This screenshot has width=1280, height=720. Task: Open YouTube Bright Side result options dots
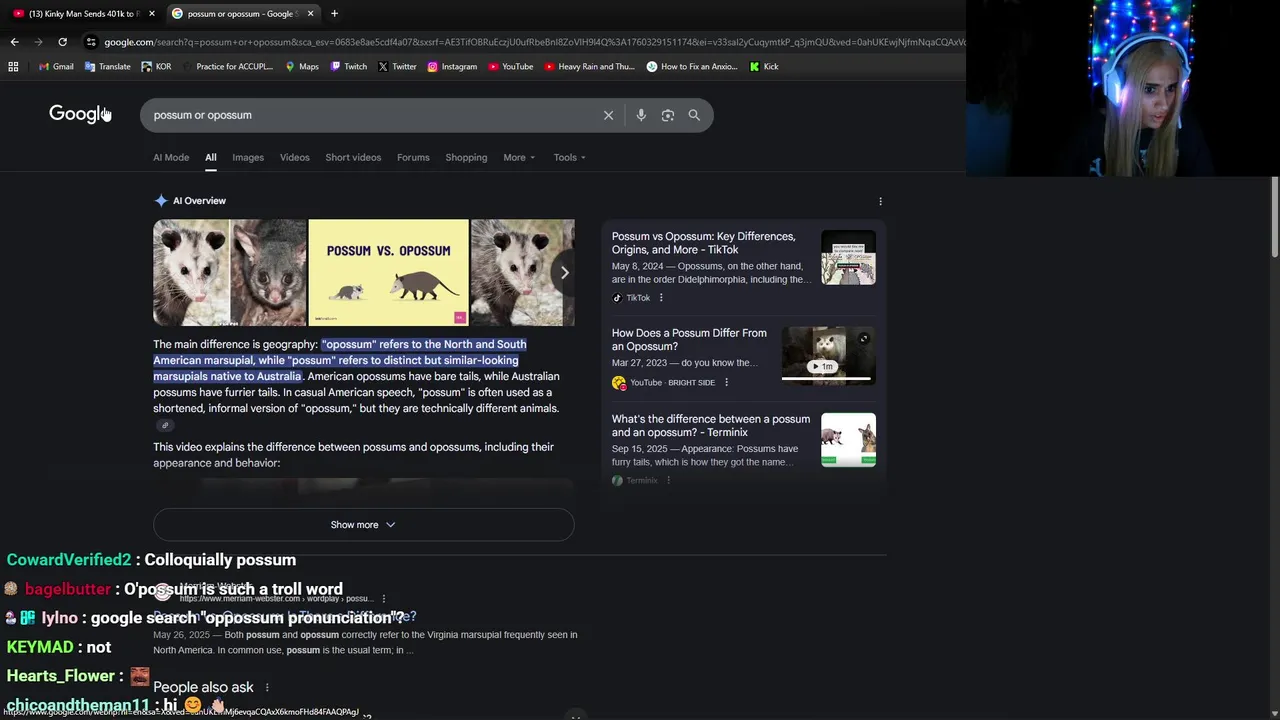tap(726, 382)
